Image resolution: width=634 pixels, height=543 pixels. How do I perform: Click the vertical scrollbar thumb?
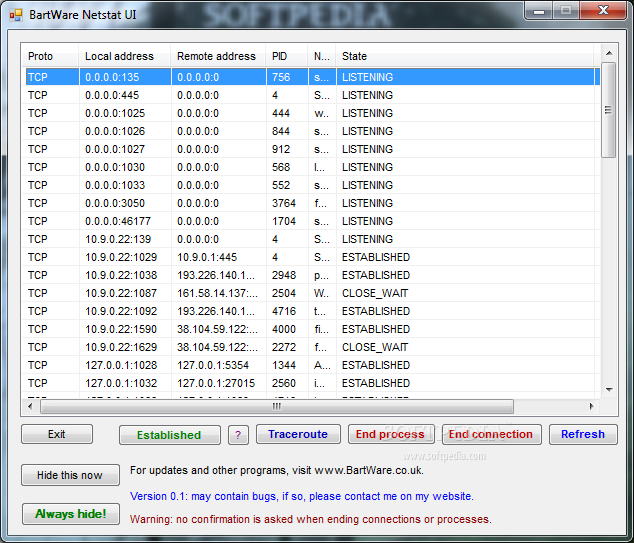pyautogui.click(x=609, y=110)
